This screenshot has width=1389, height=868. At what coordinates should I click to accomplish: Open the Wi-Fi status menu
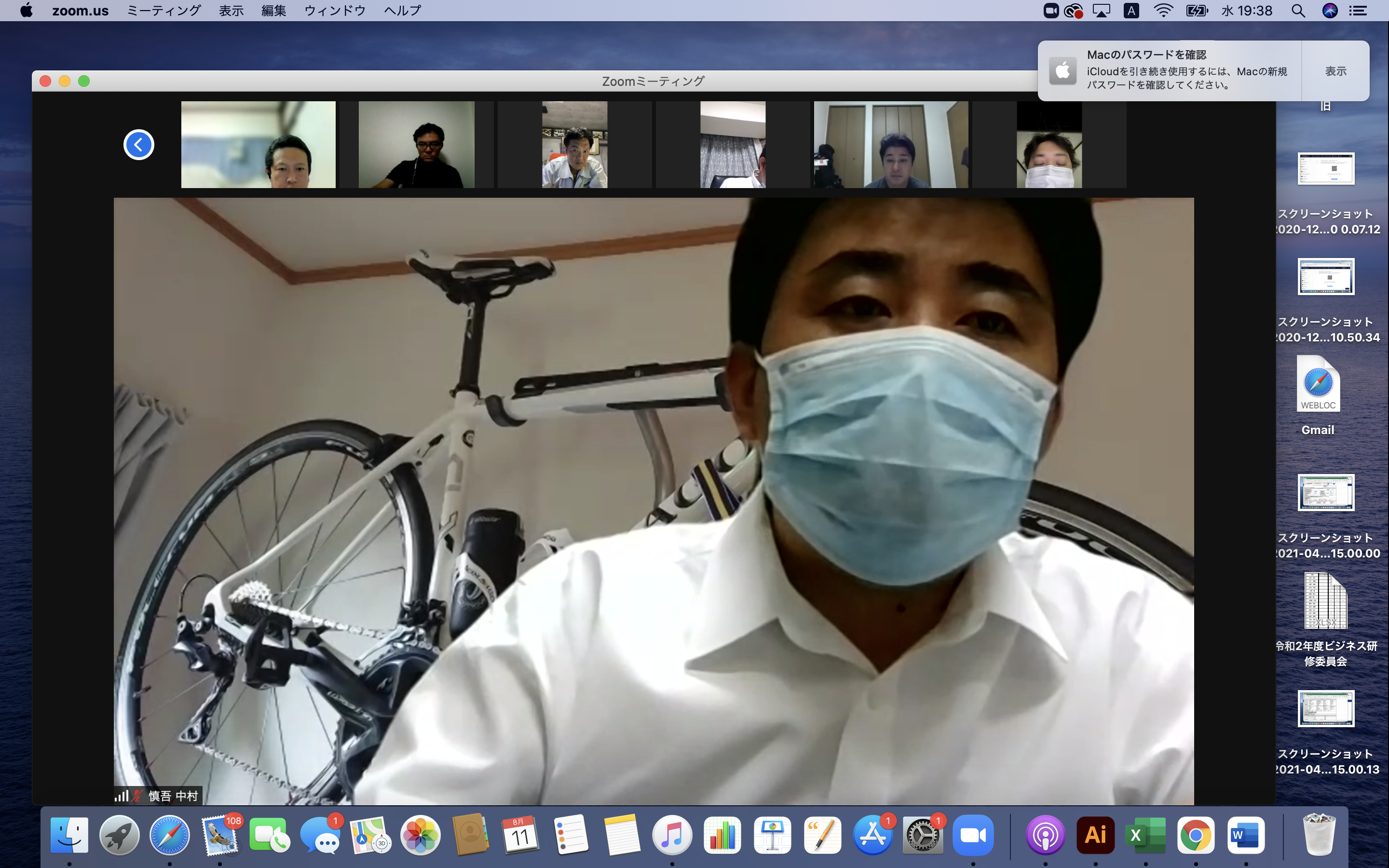[x=1163, y=11]
